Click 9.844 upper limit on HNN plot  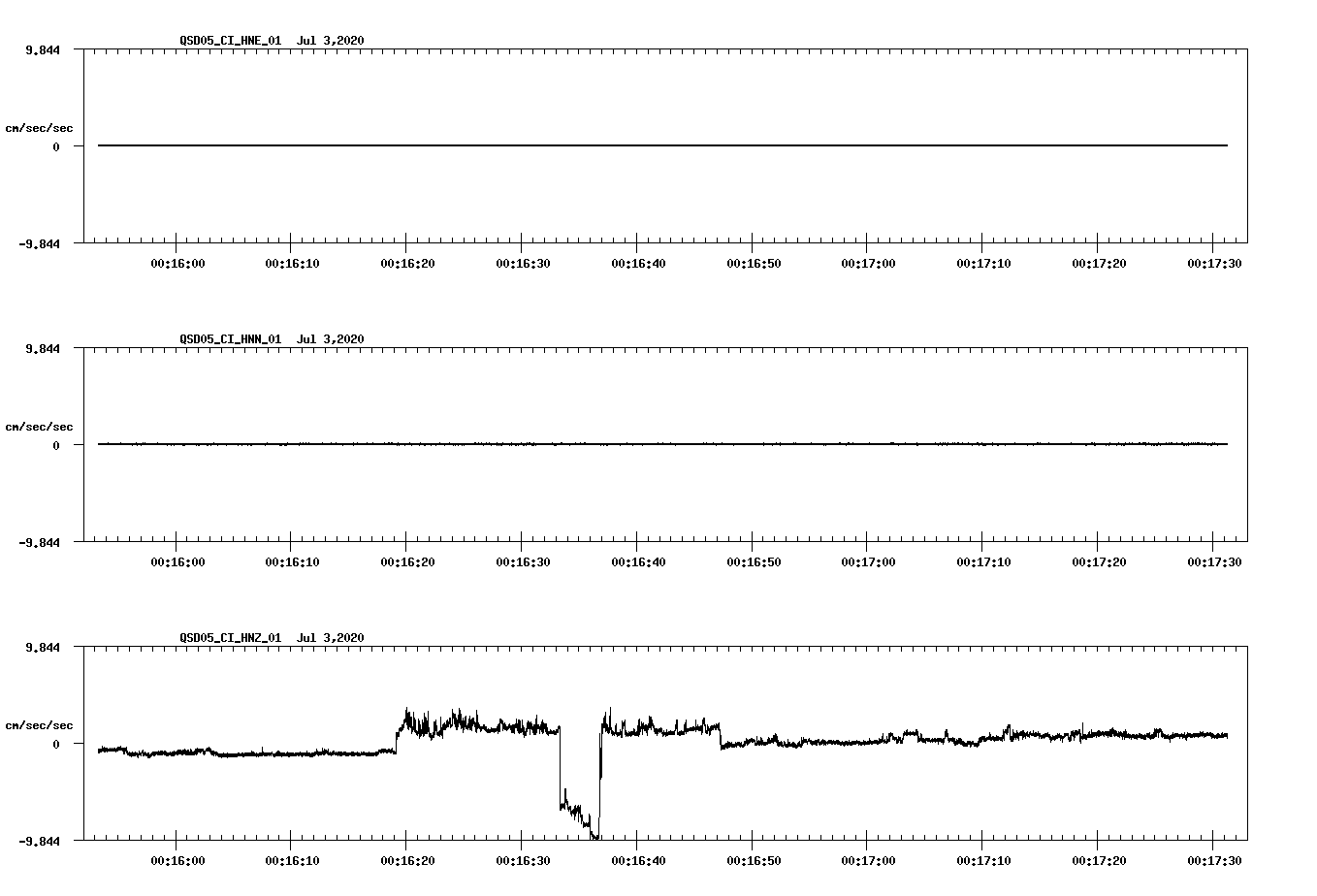(x=43, y=349)
